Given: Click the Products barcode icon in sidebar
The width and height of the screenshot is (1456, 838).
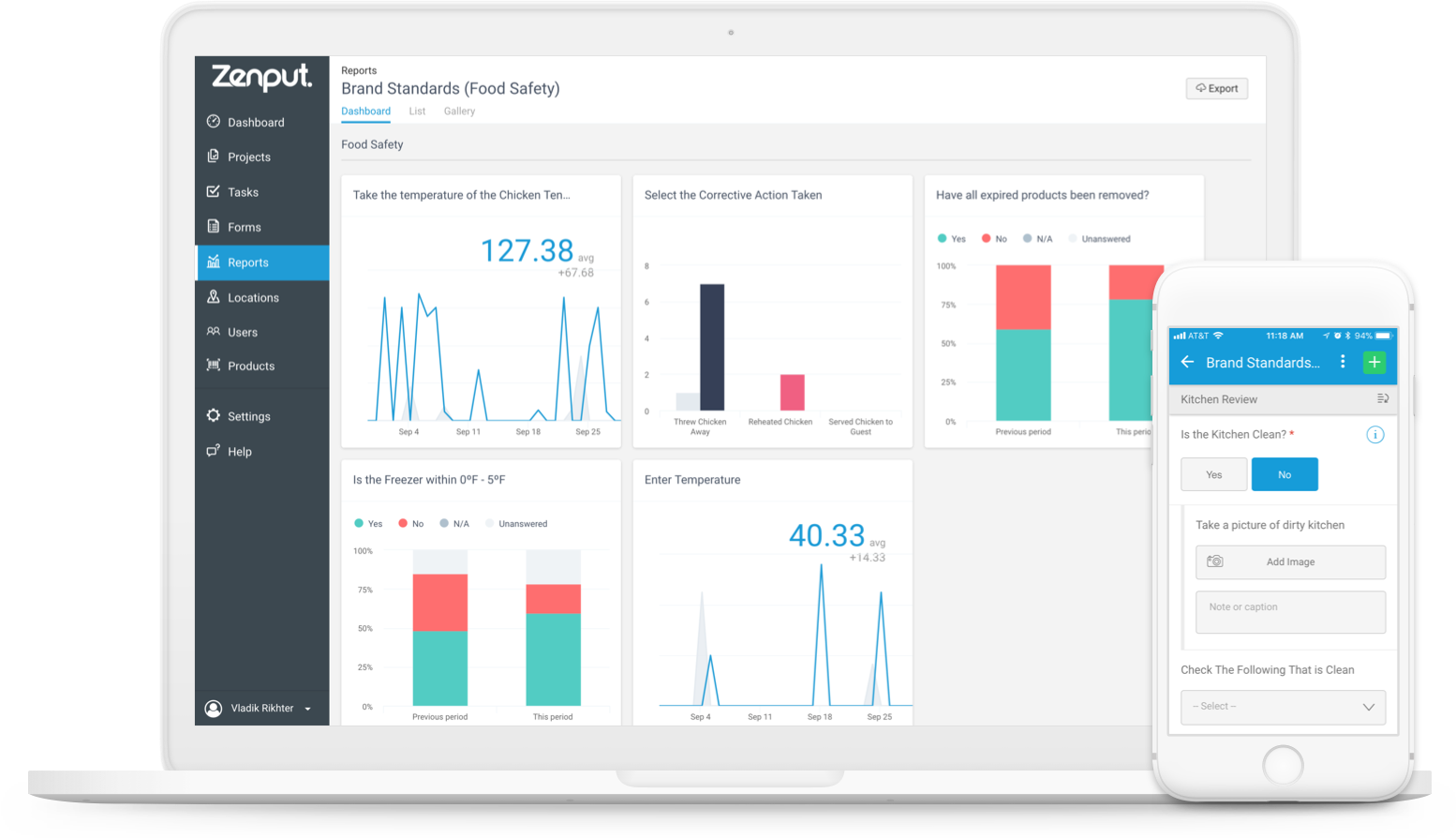Looking at the screenshot, I should coord(214,366).
